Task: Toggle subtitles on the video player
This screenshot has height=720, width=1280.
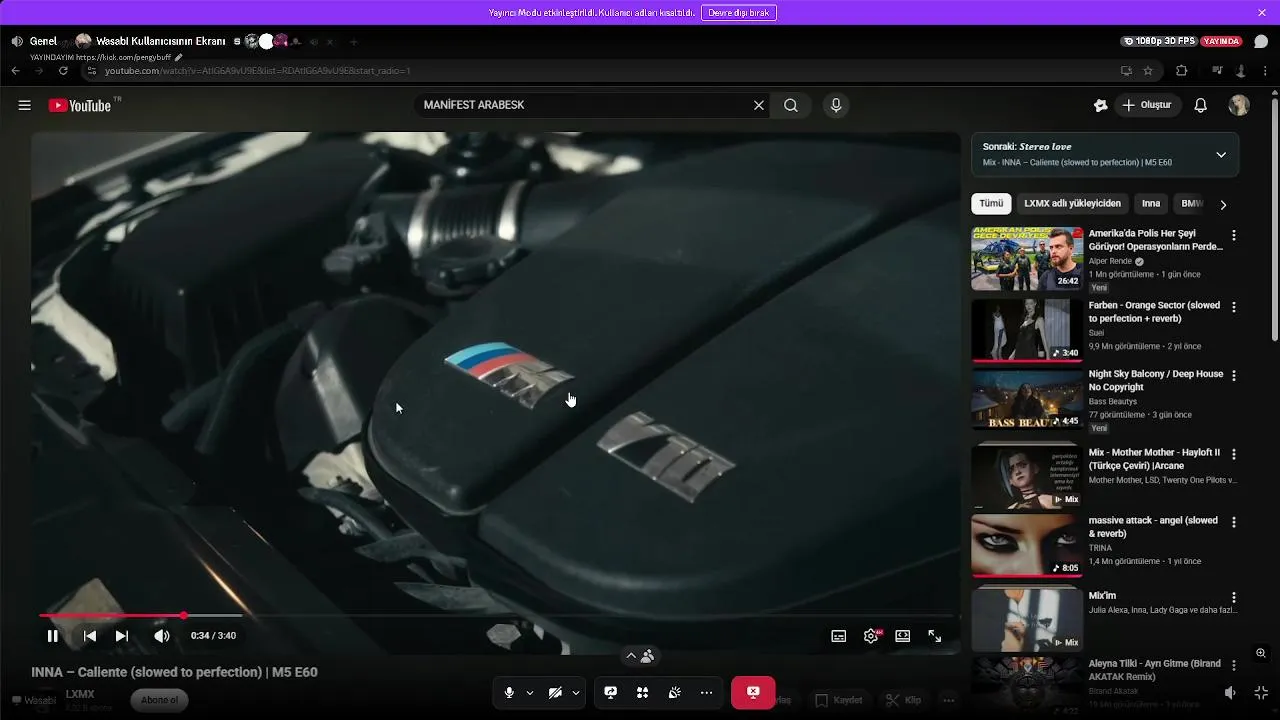Action: point(839,636)
